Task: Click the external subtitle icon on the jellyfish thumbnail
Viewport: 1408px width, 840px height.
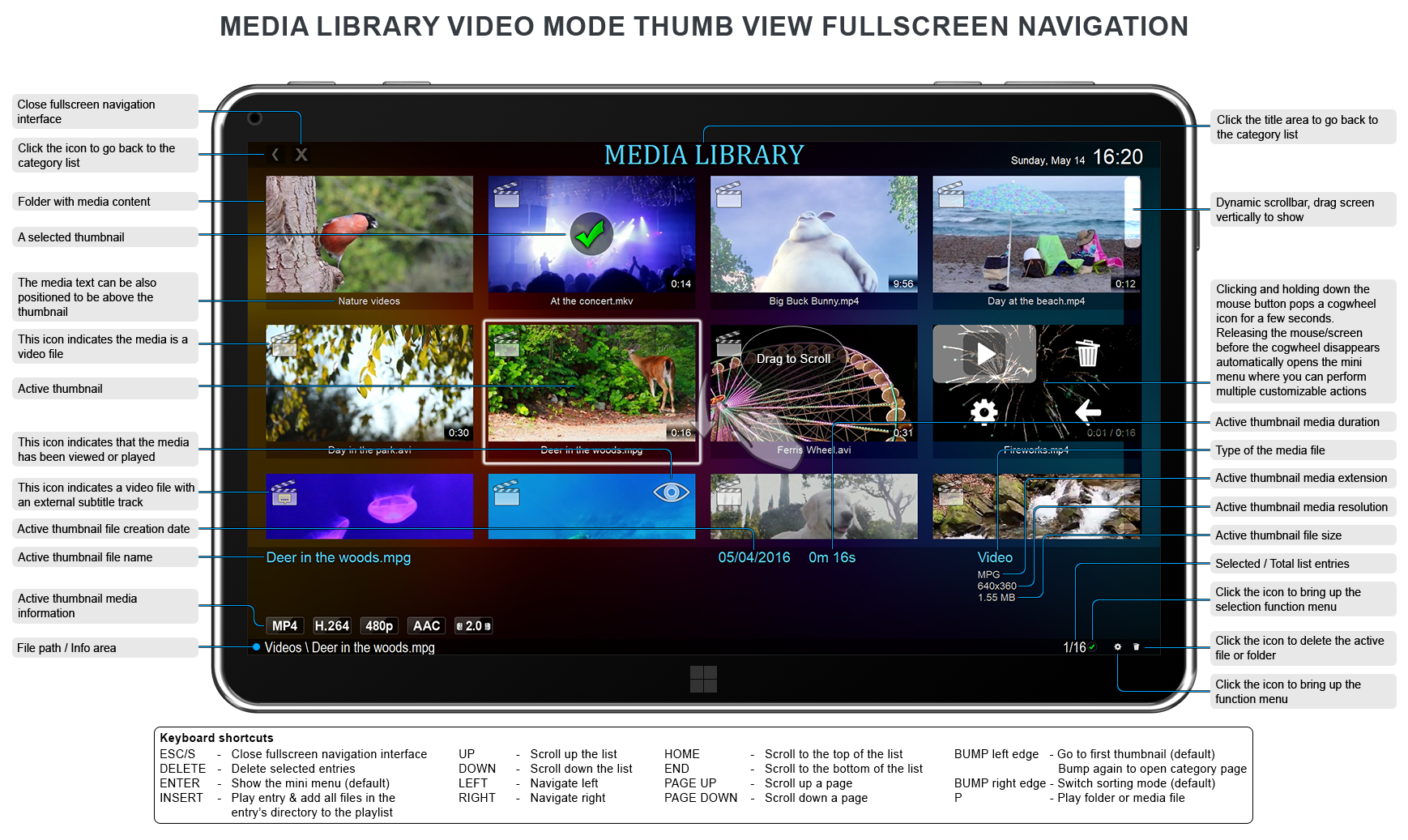Action: coord(282,495)
